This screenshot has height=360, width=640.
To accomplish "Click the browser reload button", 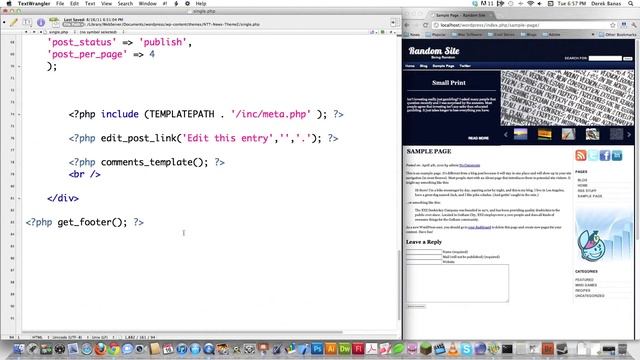I will (x=426, y=25).
